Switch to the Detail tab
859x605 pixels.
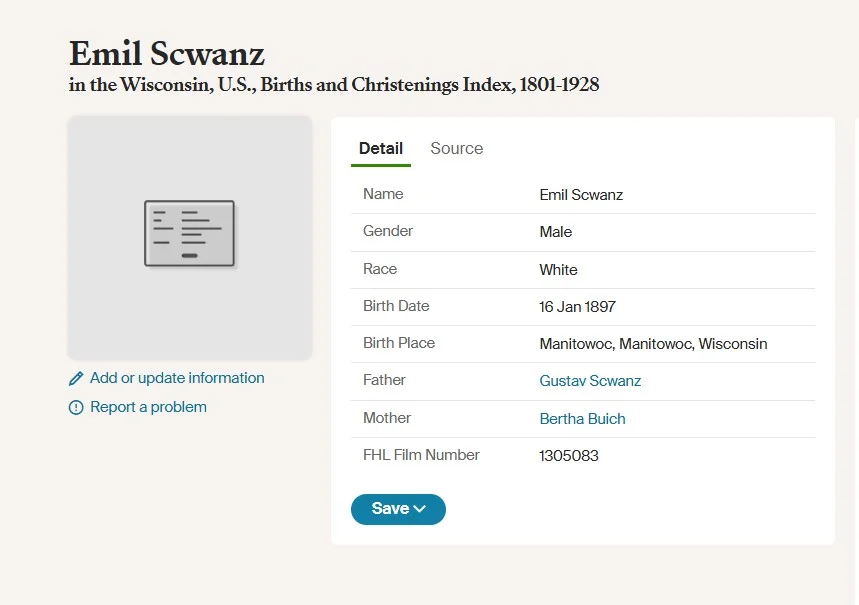pyautogui.click(x=381, y=148)
